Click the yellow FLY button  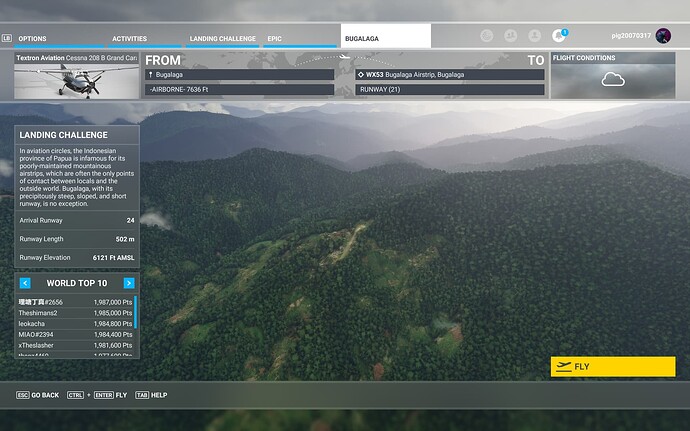pyautogui.click(x=612, y=367)
